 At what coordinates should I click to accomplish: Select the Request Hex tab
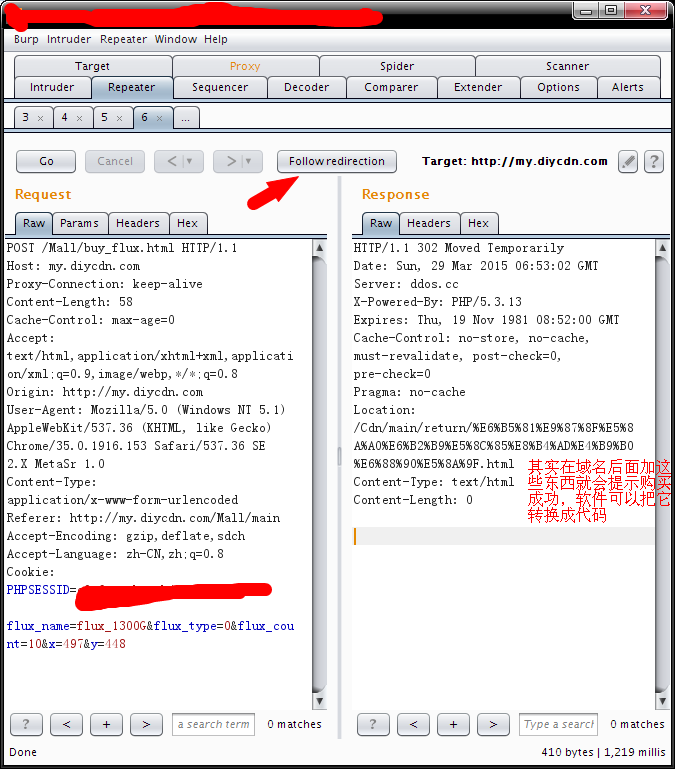[187, 224]
